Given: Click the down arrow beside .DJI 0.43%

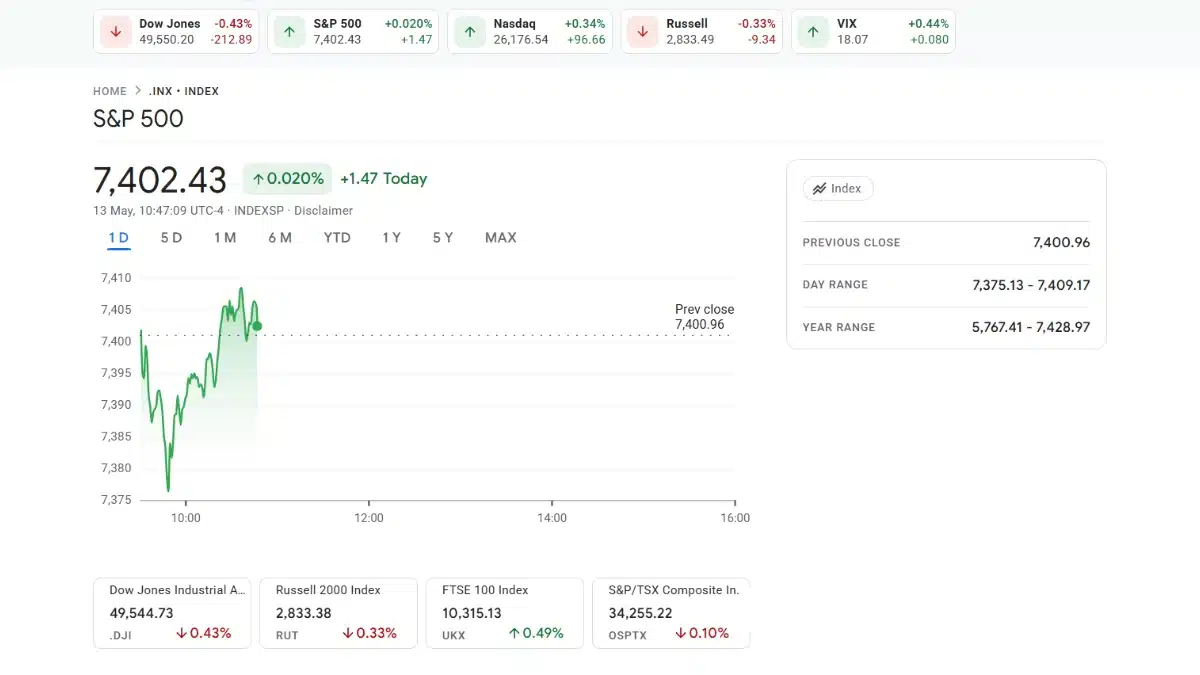Looking at the screenshot, I should [182, 633].
